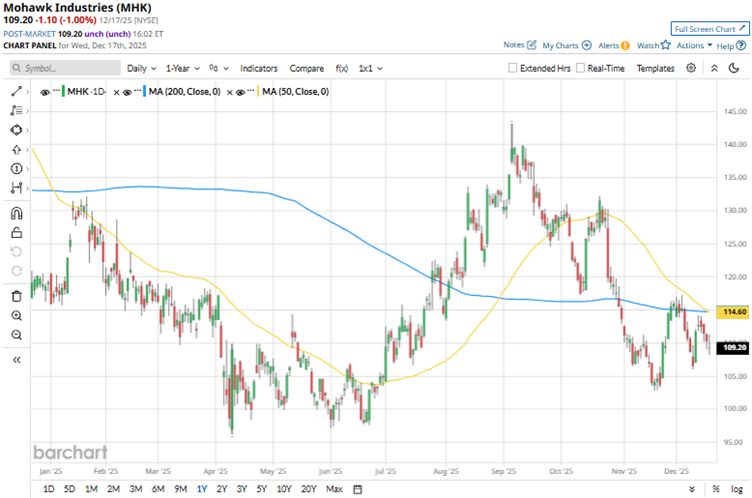Toggle visibility of MHK 1D series
This screenshot has height=498, width=752.
45,92
